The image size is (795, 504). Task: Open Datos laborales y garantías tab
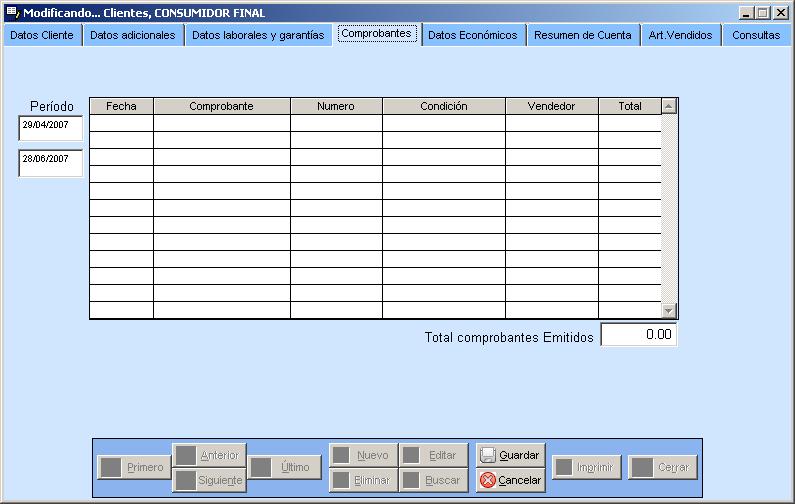[258, 35]
